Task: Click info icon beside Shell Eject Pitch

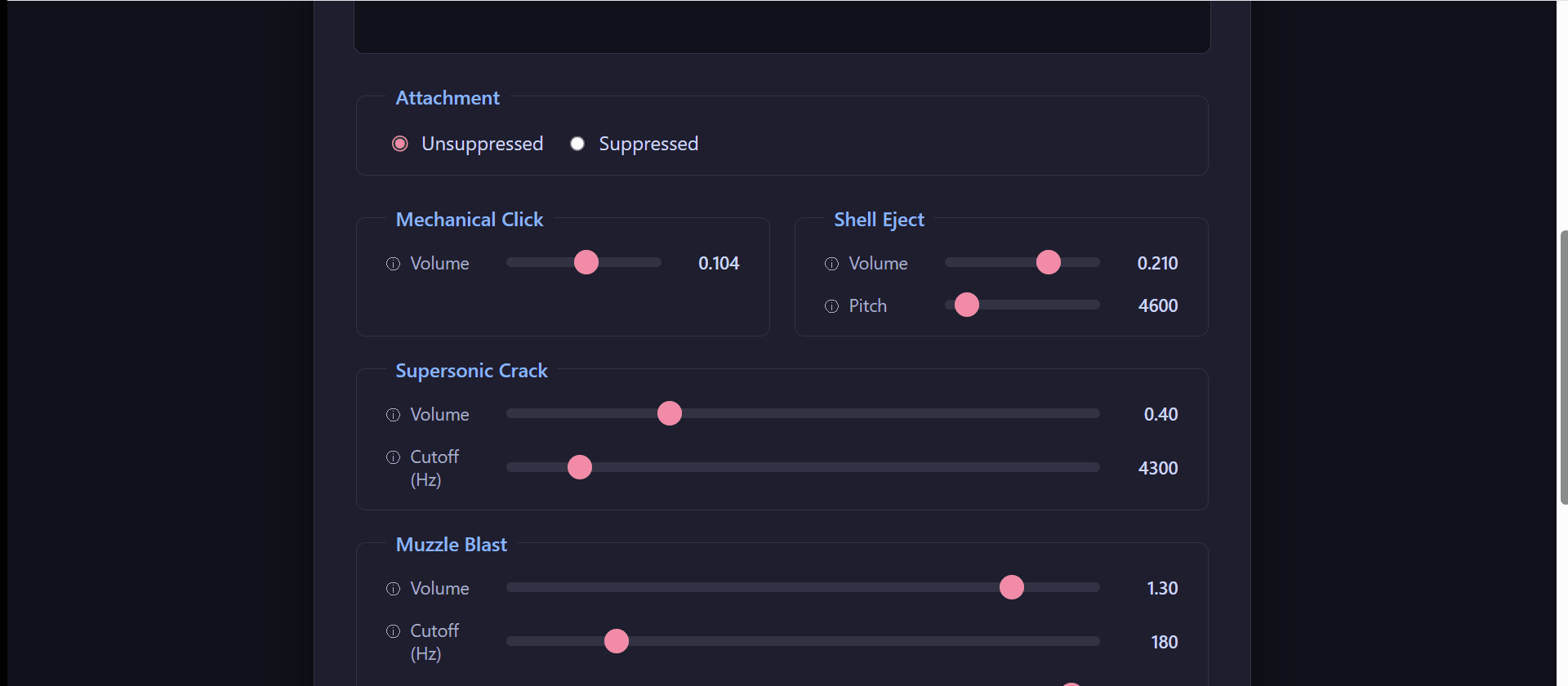Action: pyautogui.click(x=831, y=306)
